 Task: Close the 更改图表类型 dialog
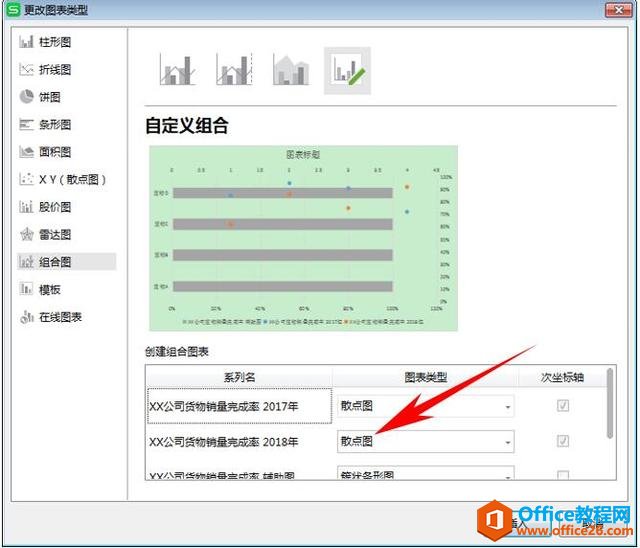point(619,10)
